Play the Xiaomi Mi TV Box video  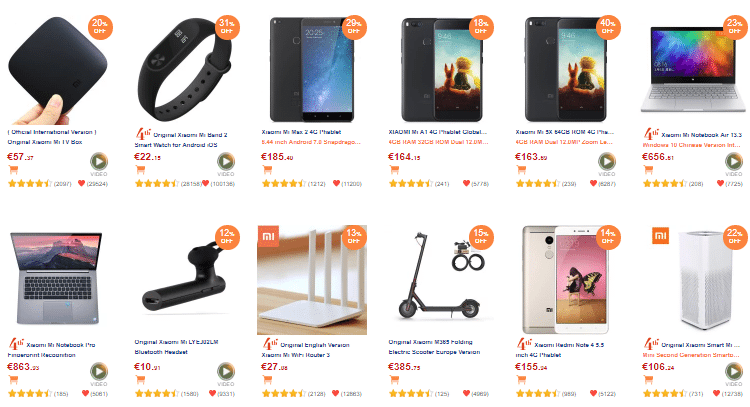tap(99, 161)
